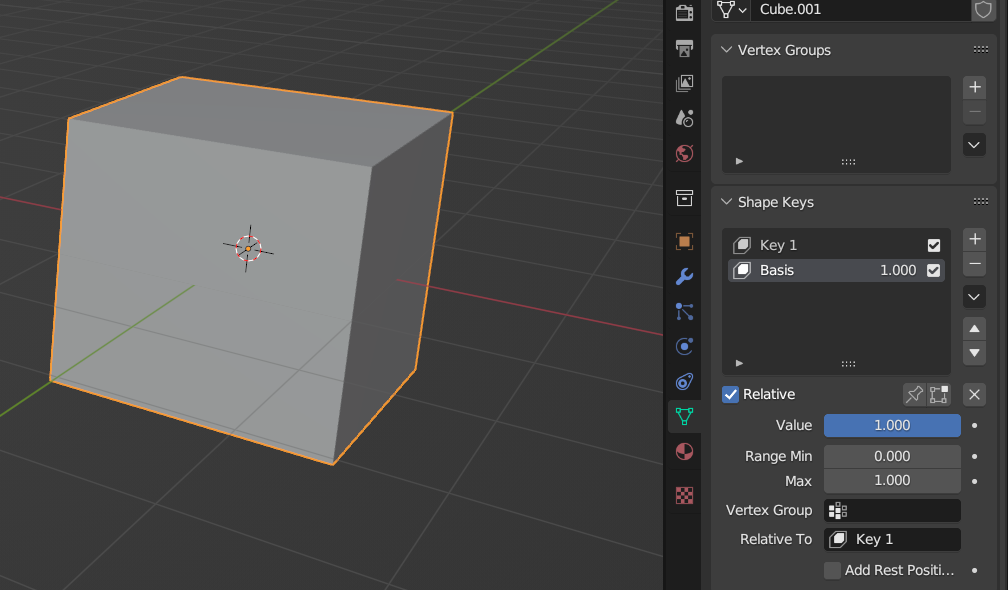
Task: Disable the Relative shape keys checkbox
Action: 730,394
